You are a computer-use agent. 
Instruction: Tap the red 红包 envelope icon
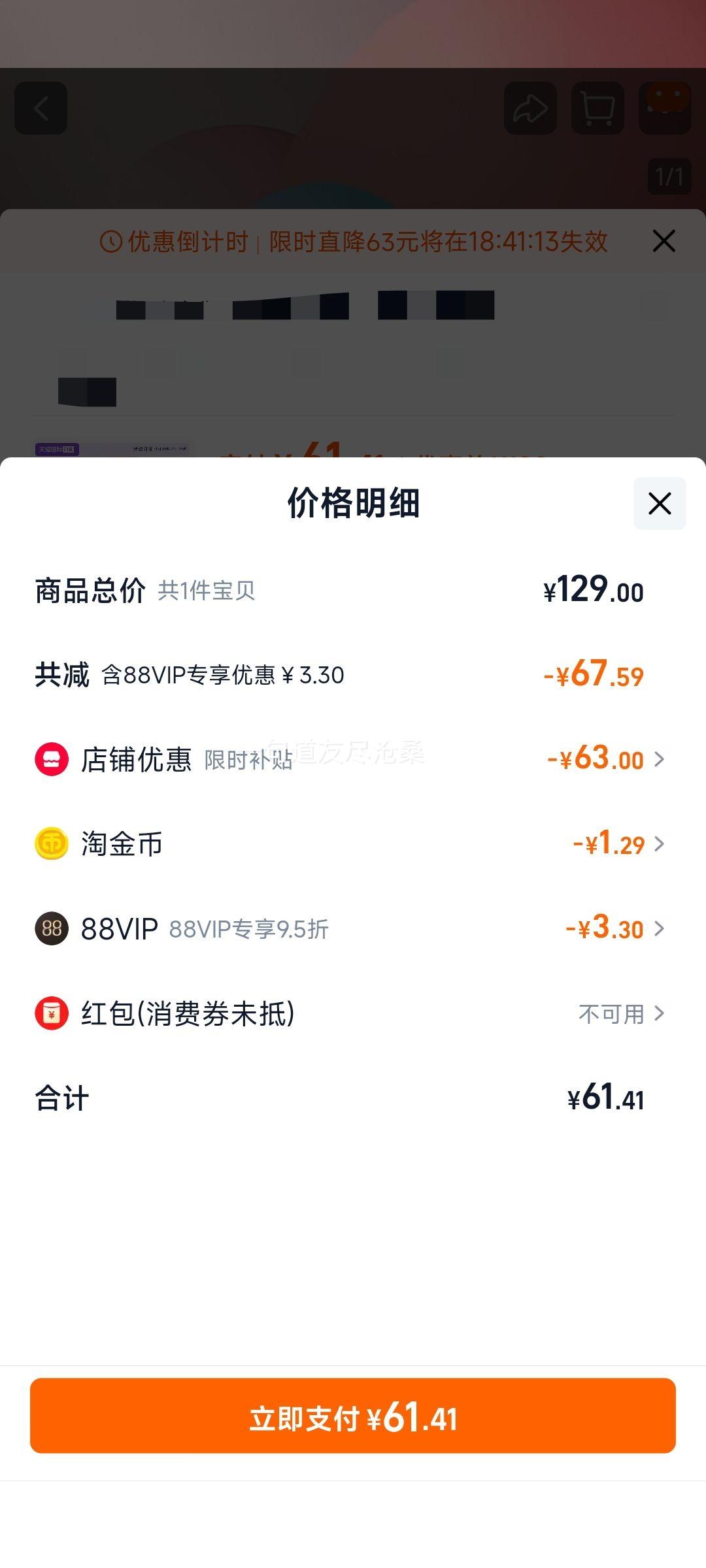click(52, 1013)
